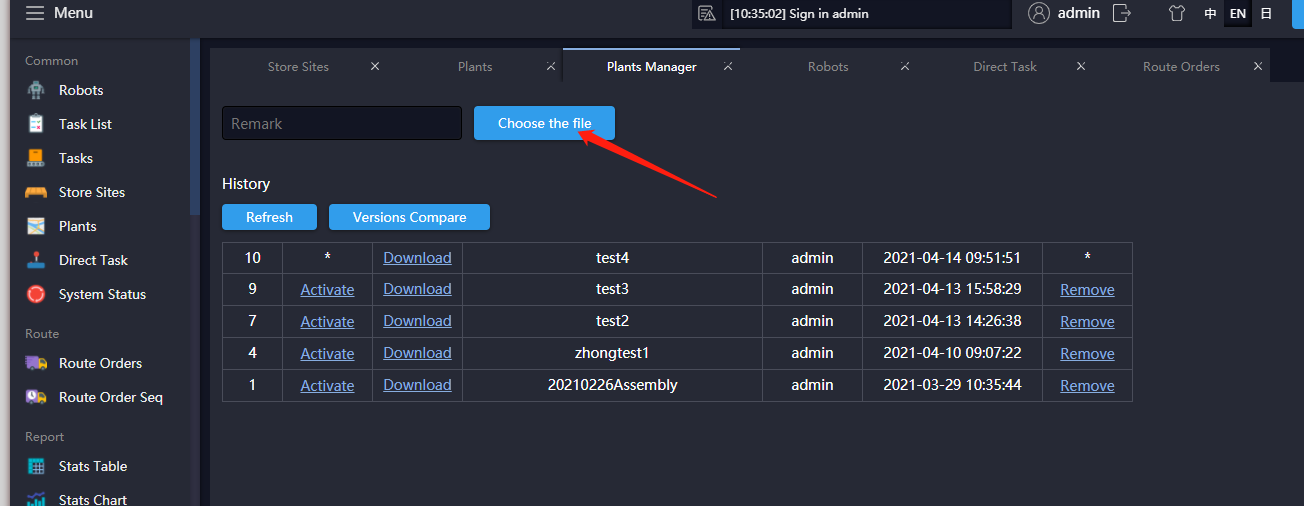Close the Robots tab
This screenshot has height=506, width=1304.
click(904, 66)
